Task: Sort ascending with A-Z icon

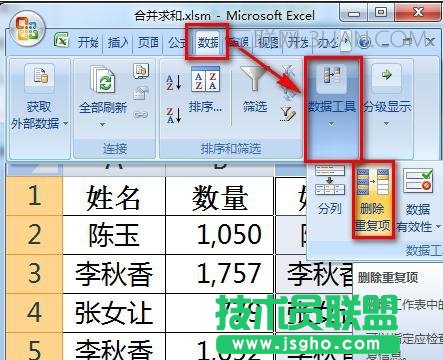Action: [174, 82]
